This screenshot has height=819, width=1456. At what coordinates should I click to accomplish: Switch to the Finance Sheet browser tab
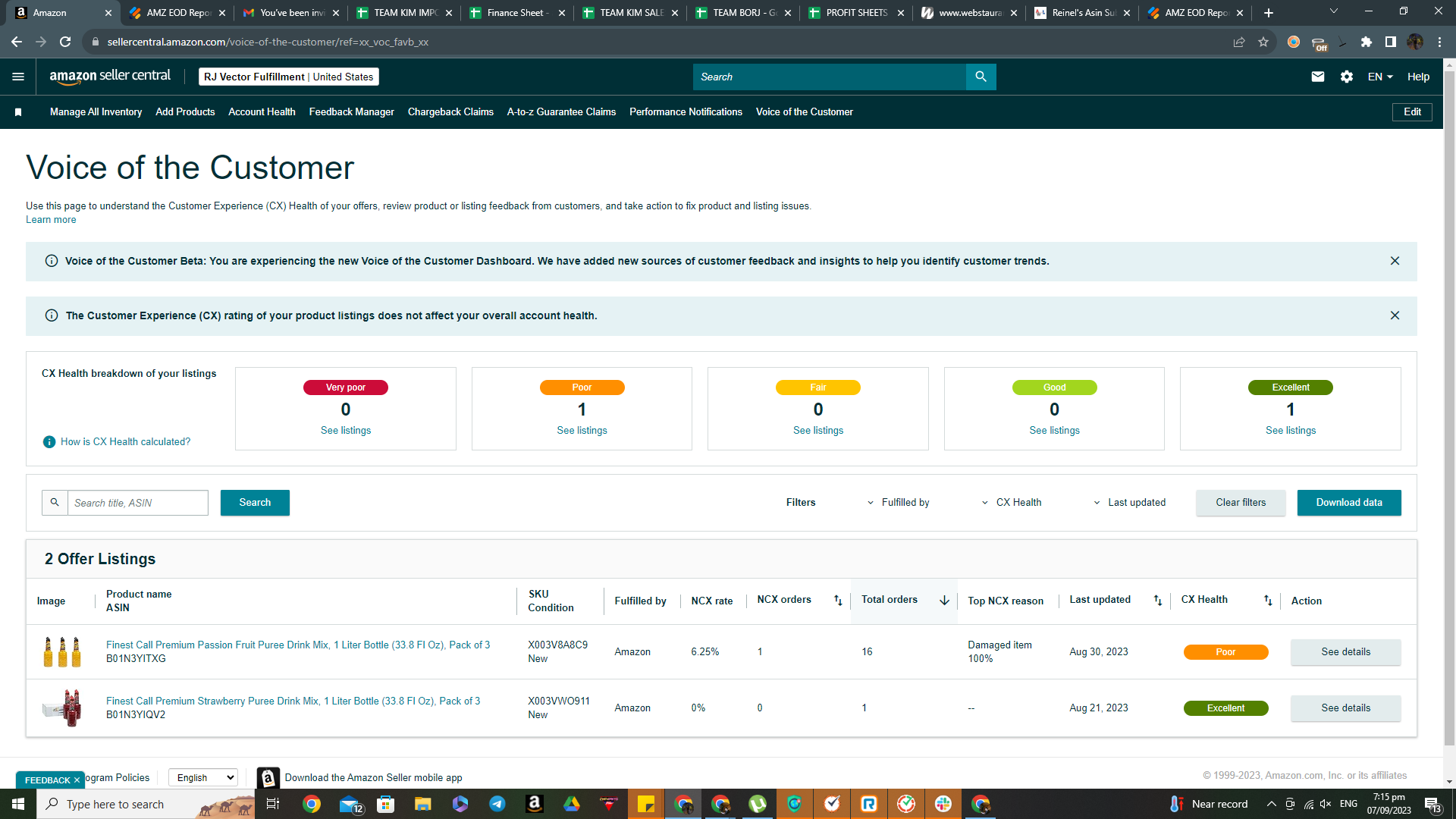[516, 13]
